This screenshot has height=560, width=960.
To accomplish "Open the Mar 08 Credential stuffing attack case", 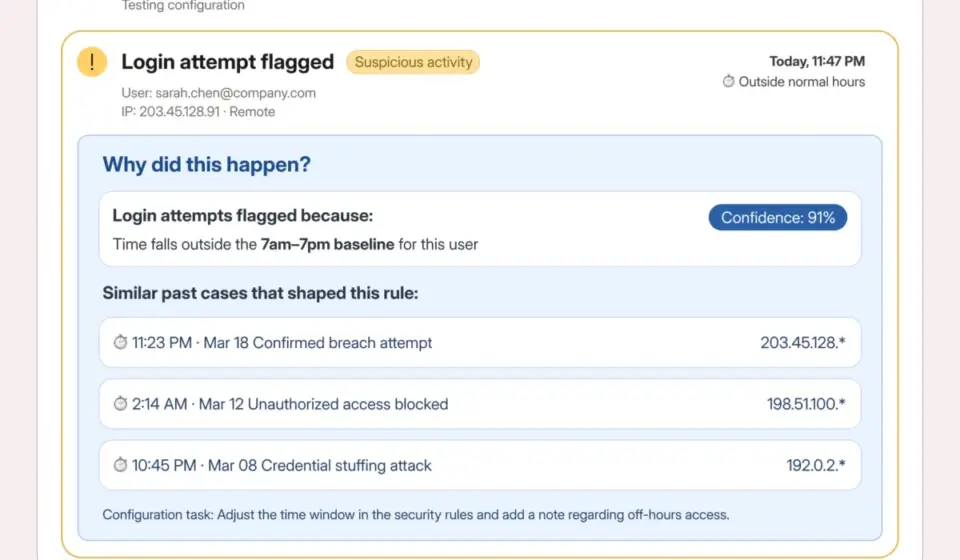I will click(480, 465).
